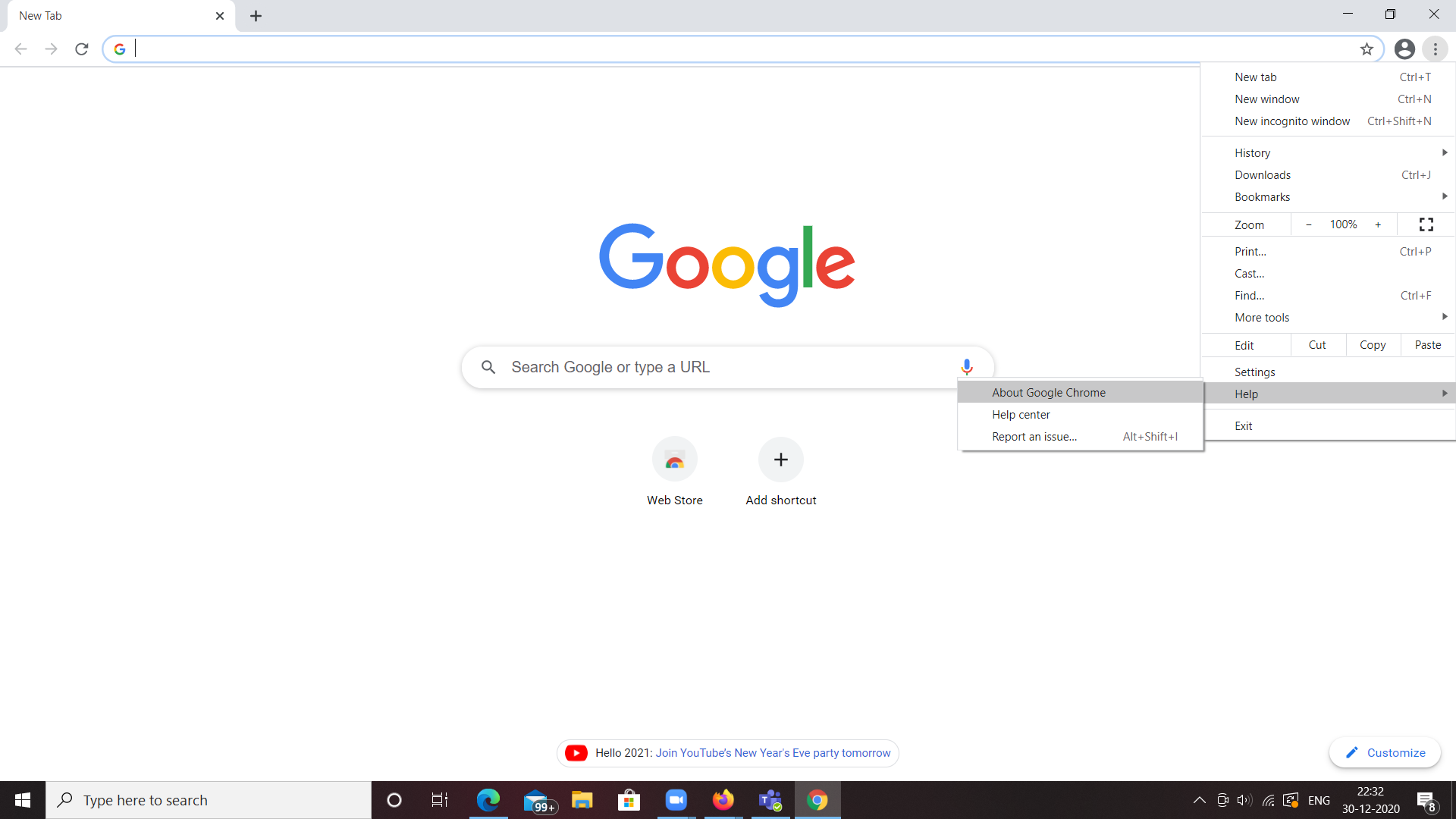Screen dimensions: 1456x819
Task: Select Help center option
Action: (x=1021, y=414)
